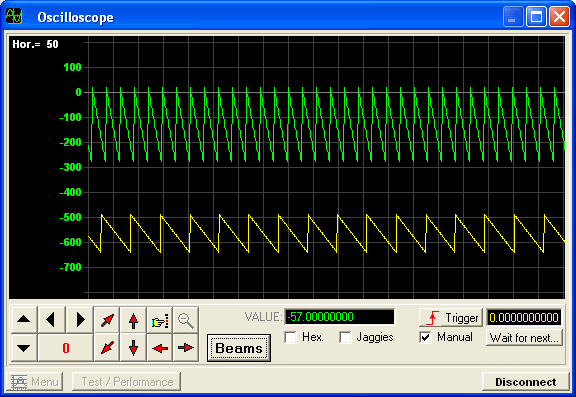576x397 pixels.
Task: Click the black left triangle button
Action: click(51, 320)
